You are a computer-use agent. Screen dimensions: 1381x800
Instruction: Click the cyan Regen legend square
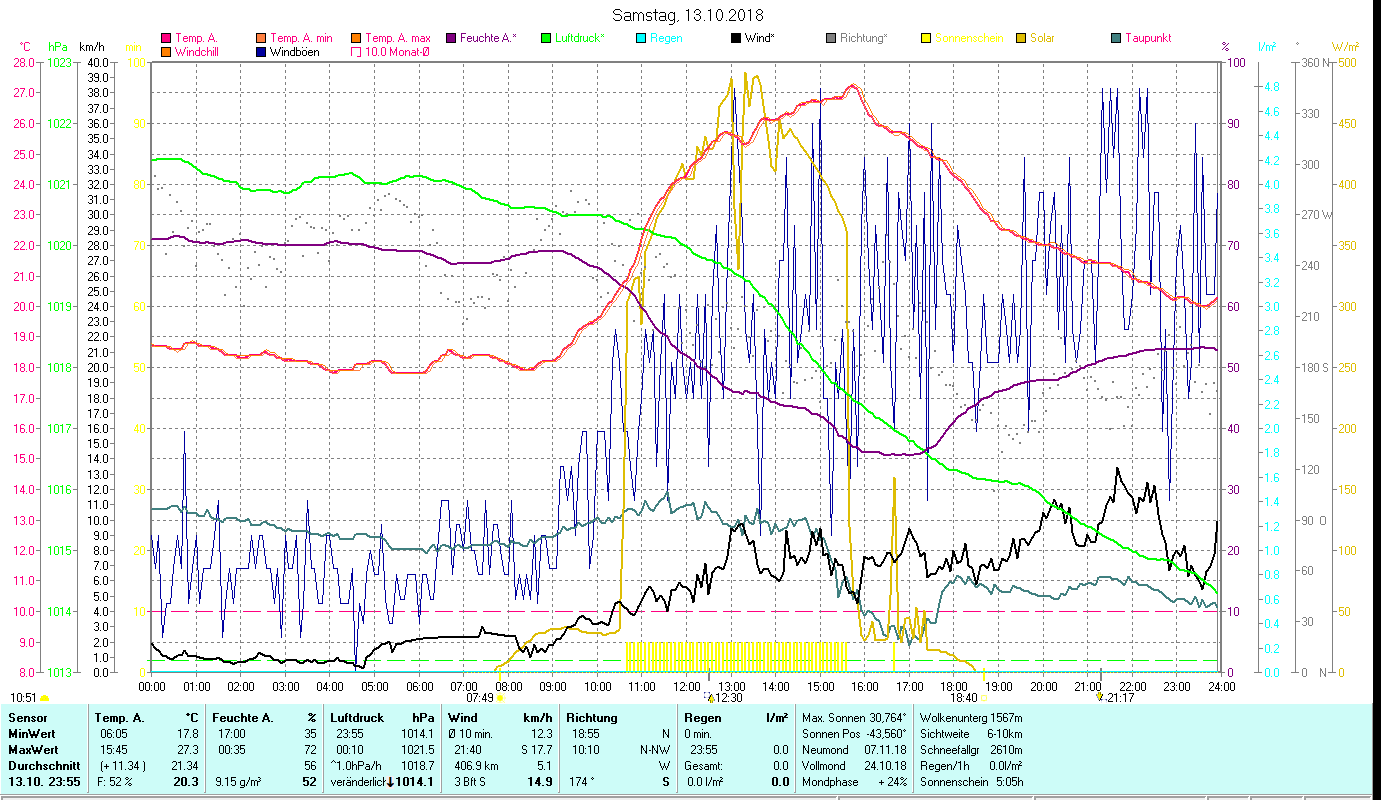tap(641, 39)
